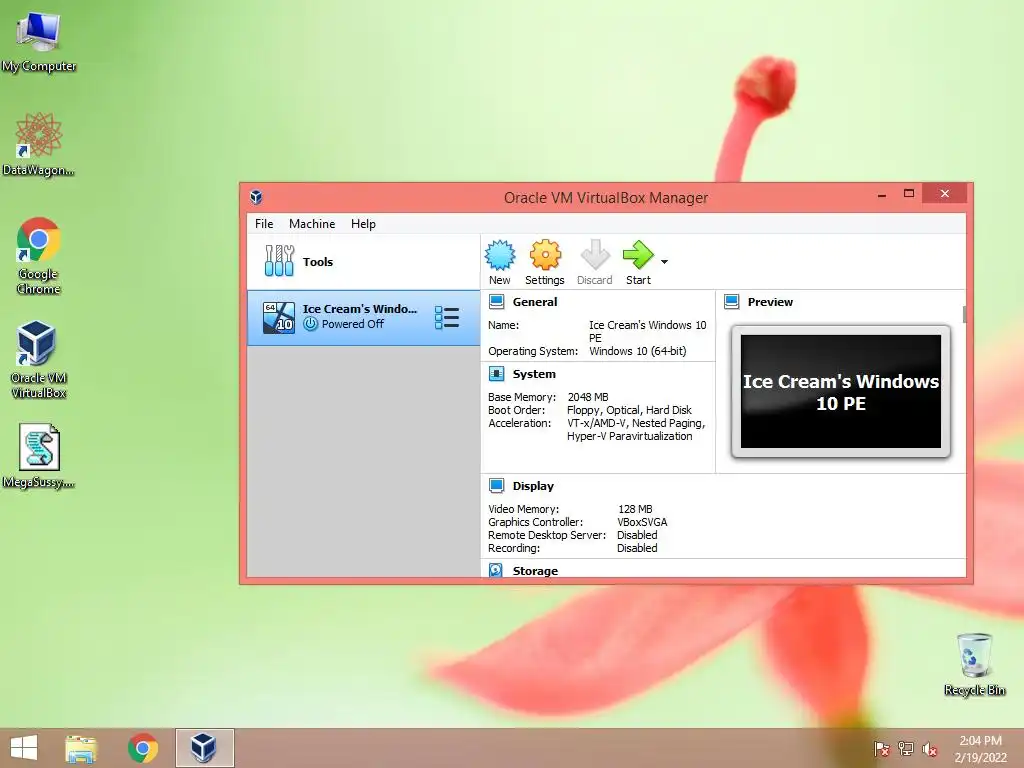Open the Recycle Bin
Viewport: 1024px width, 768px height.
pyautogui.click(x=974, y=664)
